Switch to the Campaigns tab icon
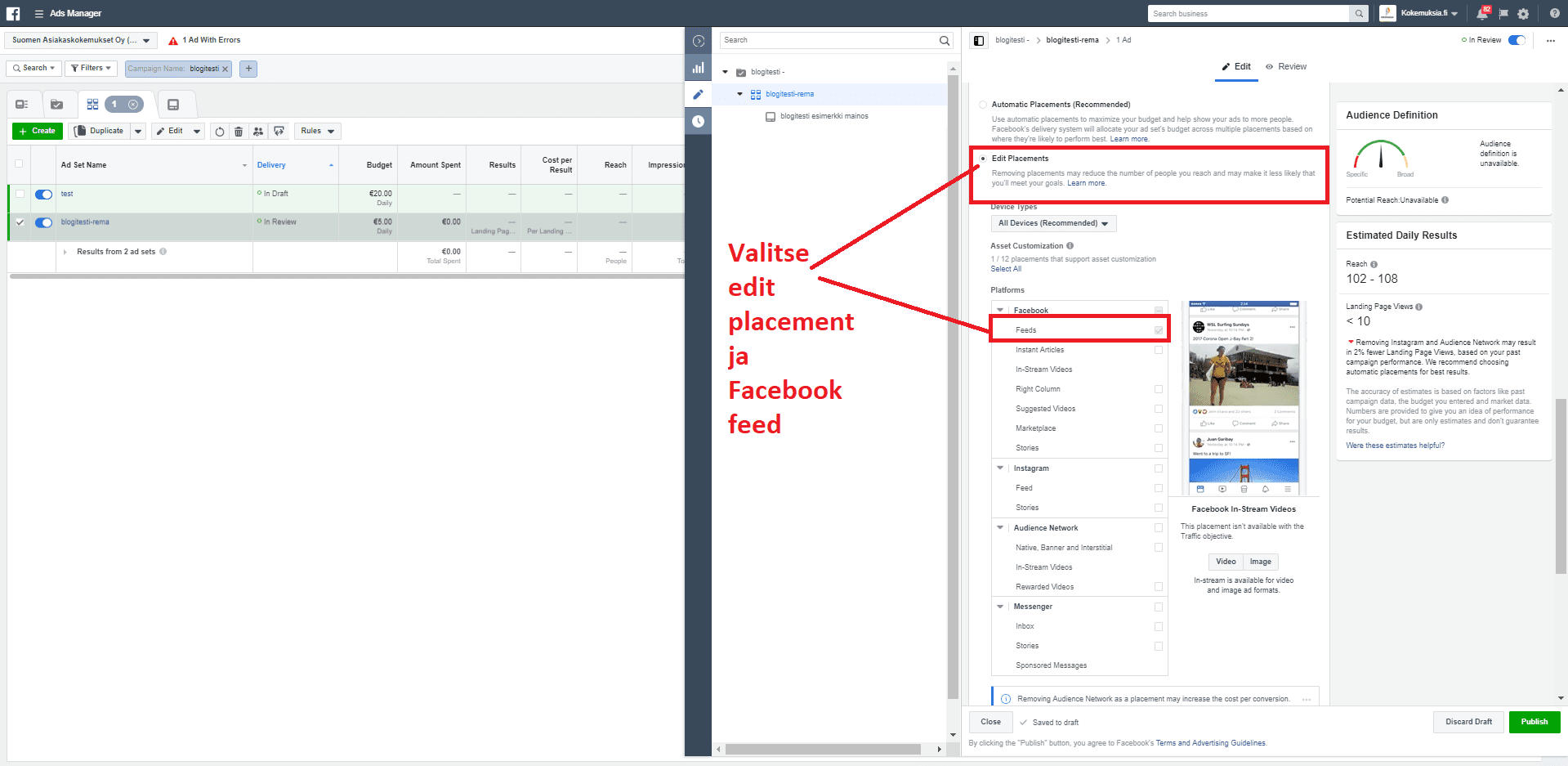This screenshot has width=1568, height=766. [56, 105]
